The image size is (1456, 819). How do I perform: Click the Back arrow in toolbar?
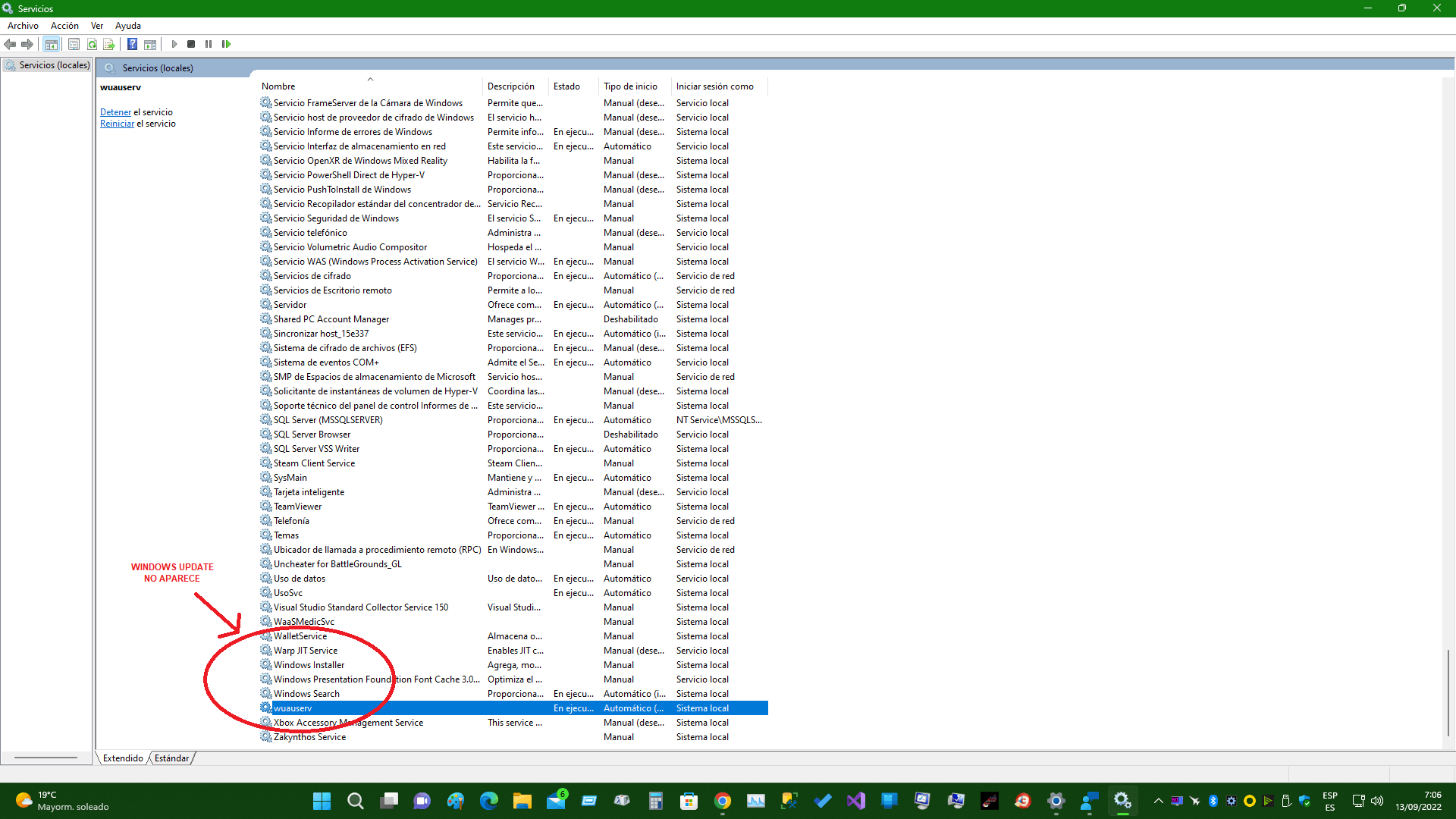(10, 44)
